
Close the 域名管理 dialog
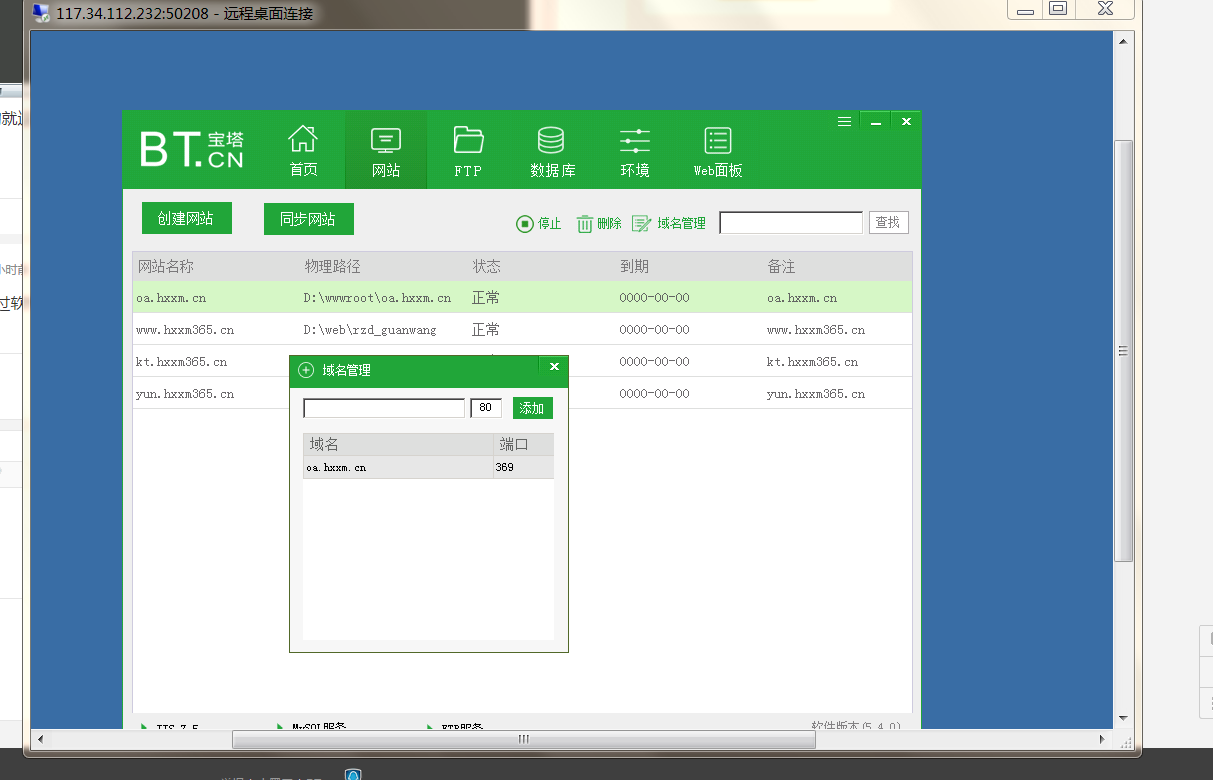click(x=554, y=367)
